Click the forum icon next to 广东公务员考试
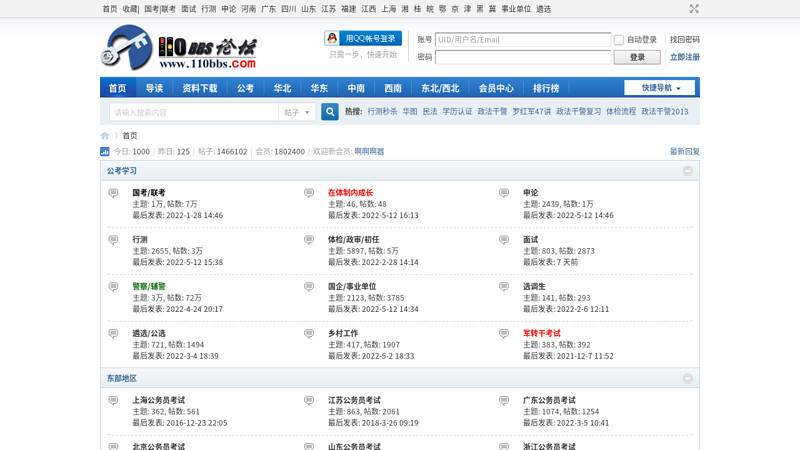This screenshot has width=800, height=450. (x=504, y=401)
